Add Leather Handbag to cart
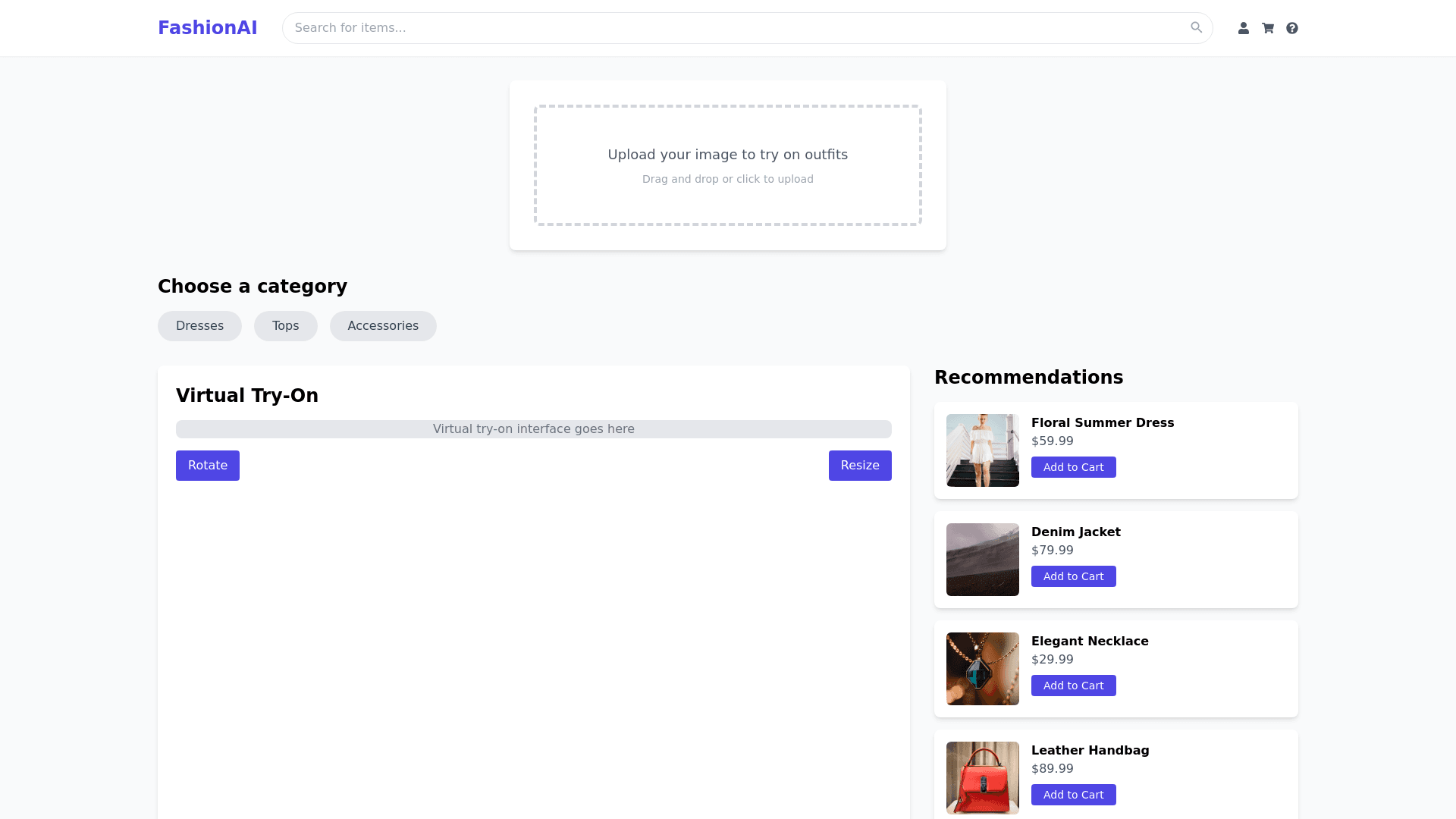The image size is (1456, 819). point(1073,795)
